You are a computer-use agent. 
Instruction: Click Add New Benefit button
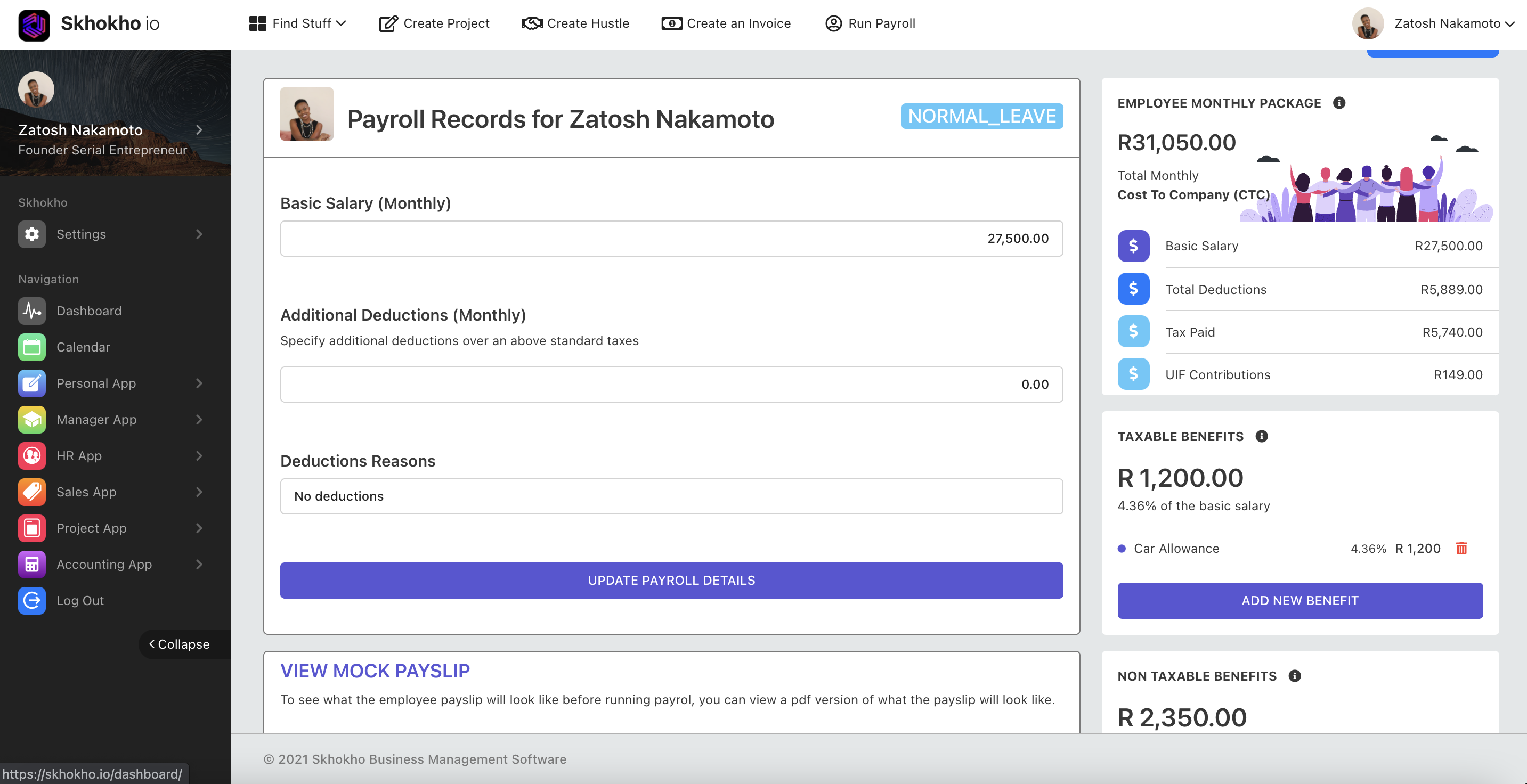(x=1299, y=600)
